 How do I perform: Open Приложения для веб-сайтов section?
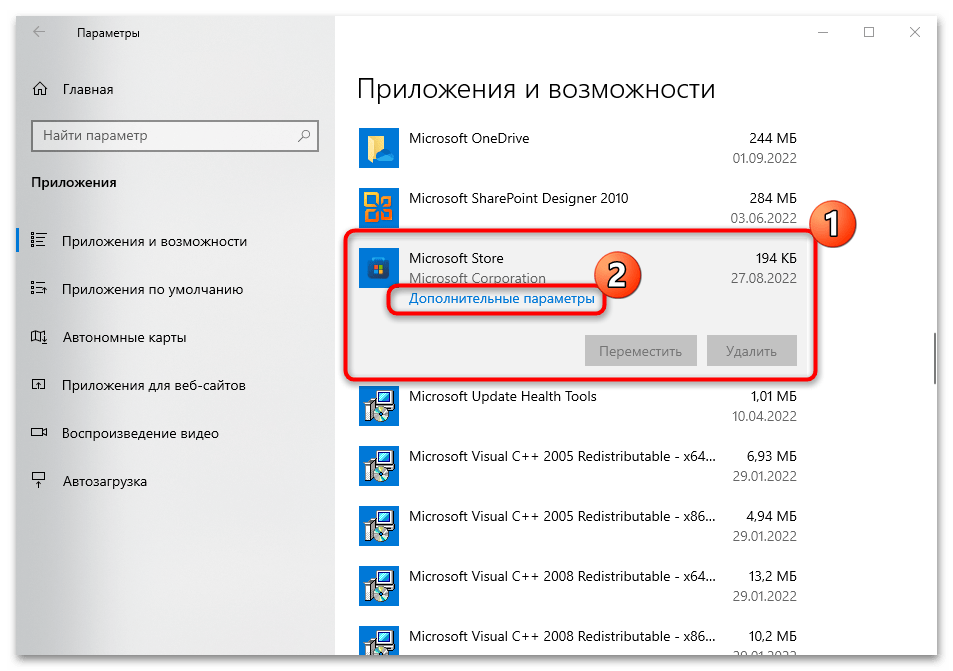click(153, 385)
